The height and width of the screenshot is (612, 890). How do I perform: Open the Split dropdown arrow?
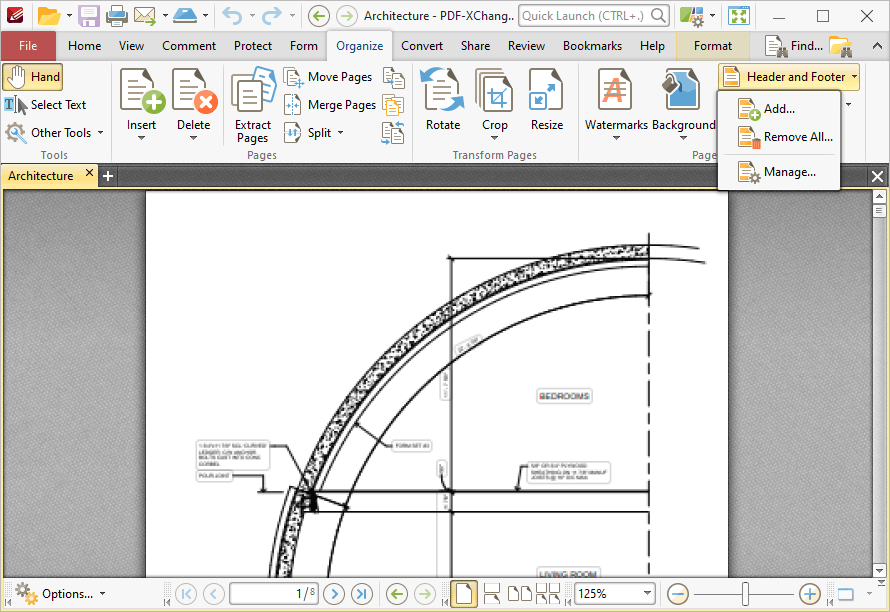[x=341, y=133]
